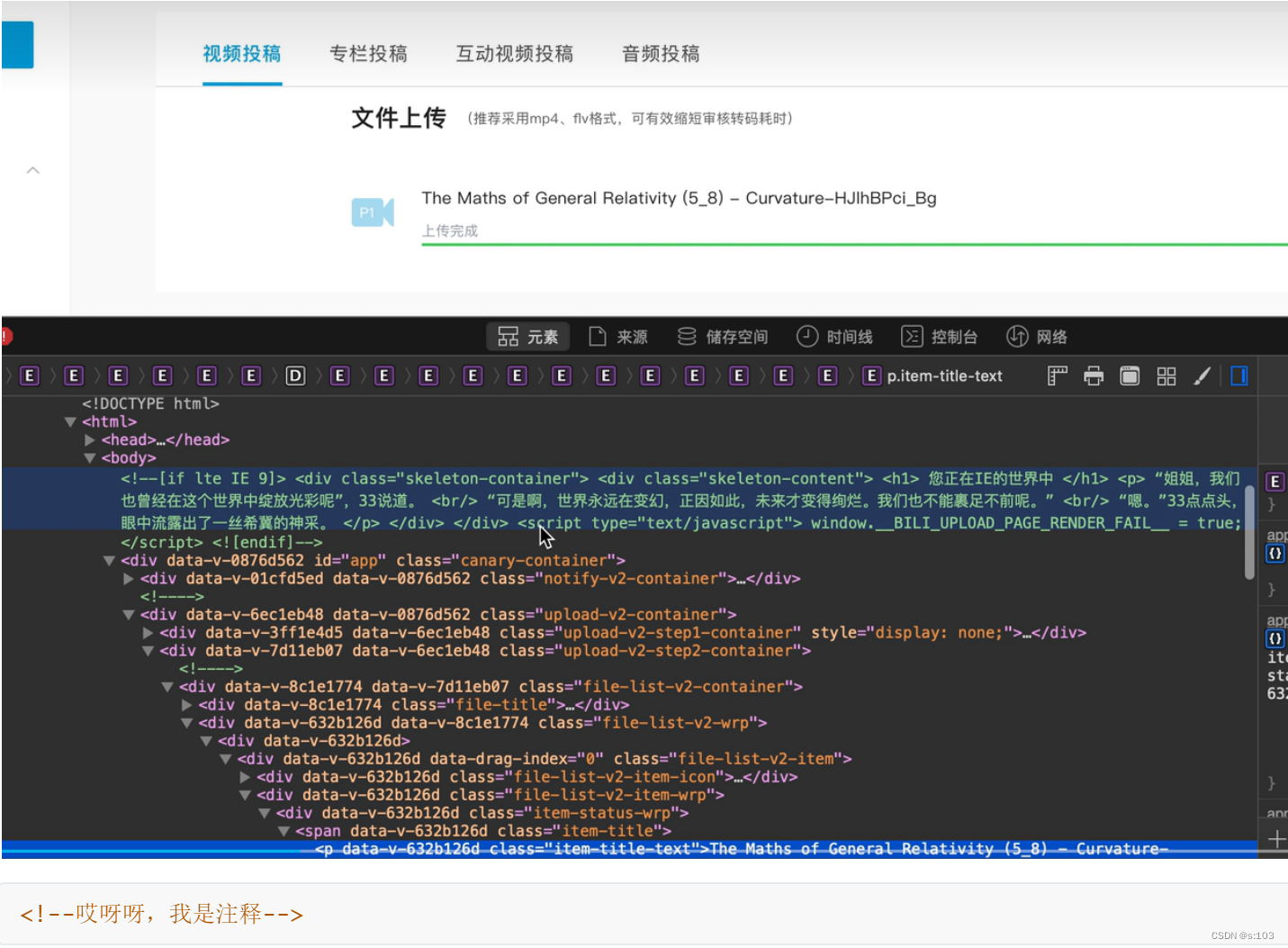Collapse the file-list-v2-container div
The height and width of the screenshot is (948, 1288).
point(167,687)
